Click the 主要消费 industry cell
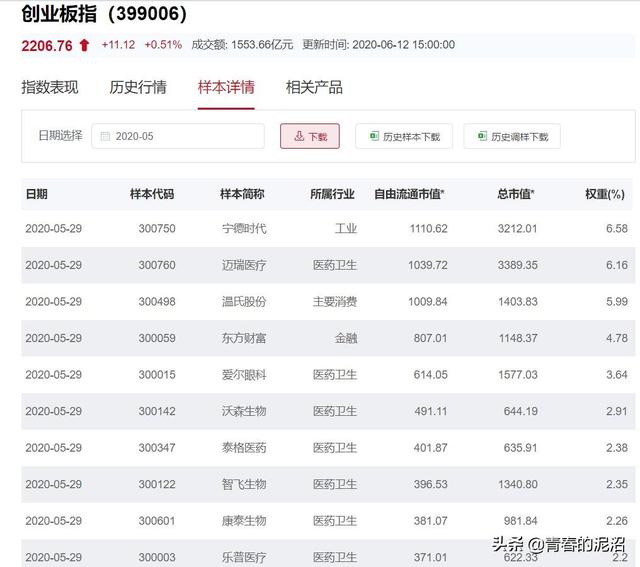640x567 pixels. point(335,302)
